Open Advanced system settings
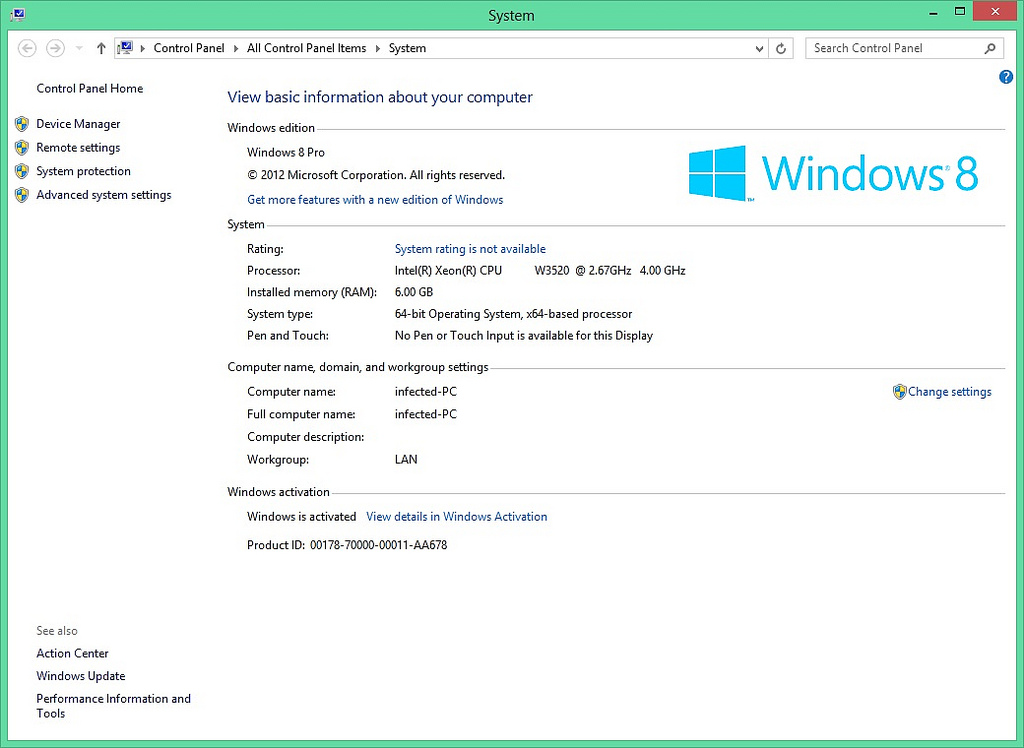1024x748 pixels. click(x=104, y=195)
